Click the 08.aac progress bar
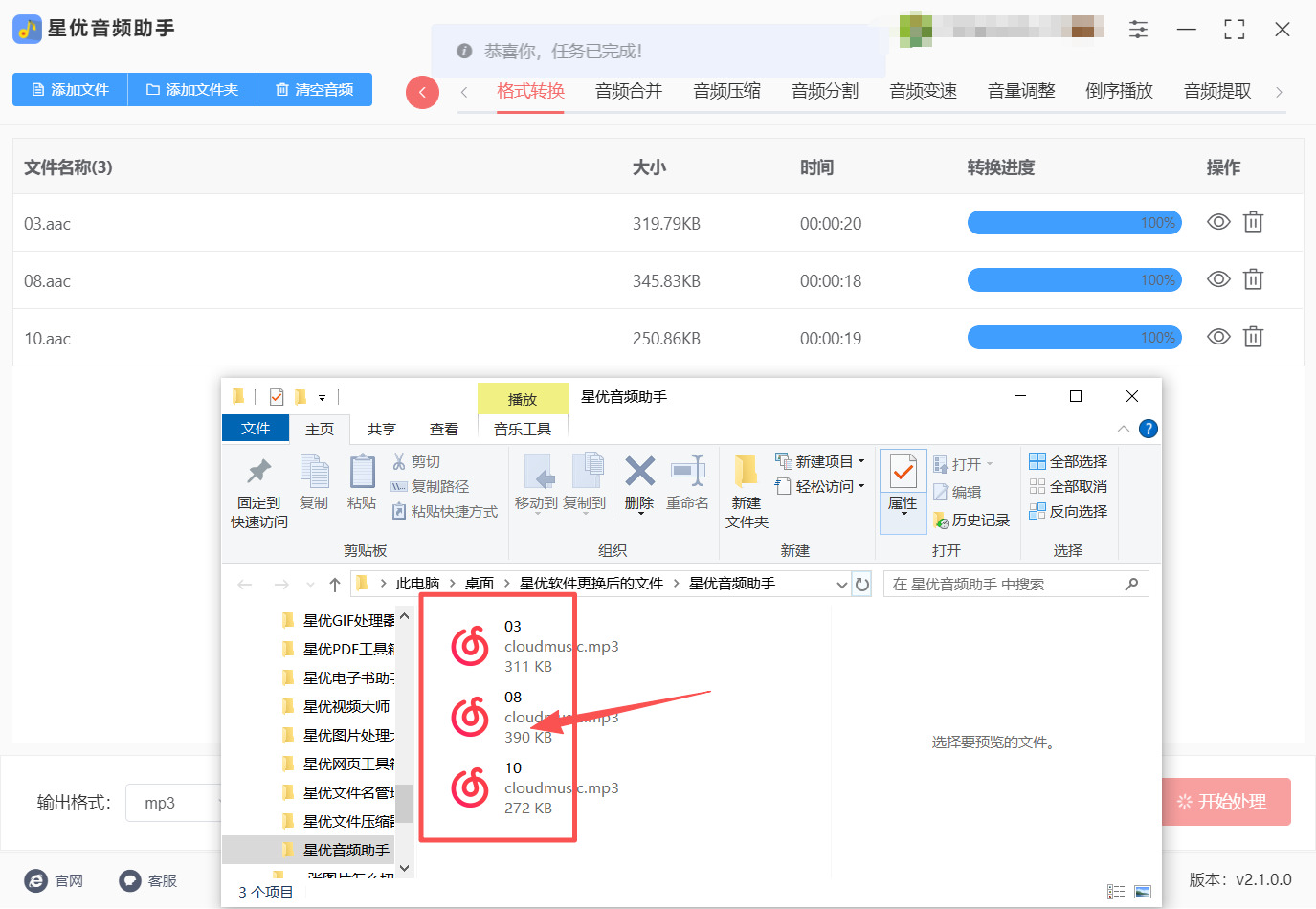This screenshot has width=1316, height=909. tap(1075, 279)
